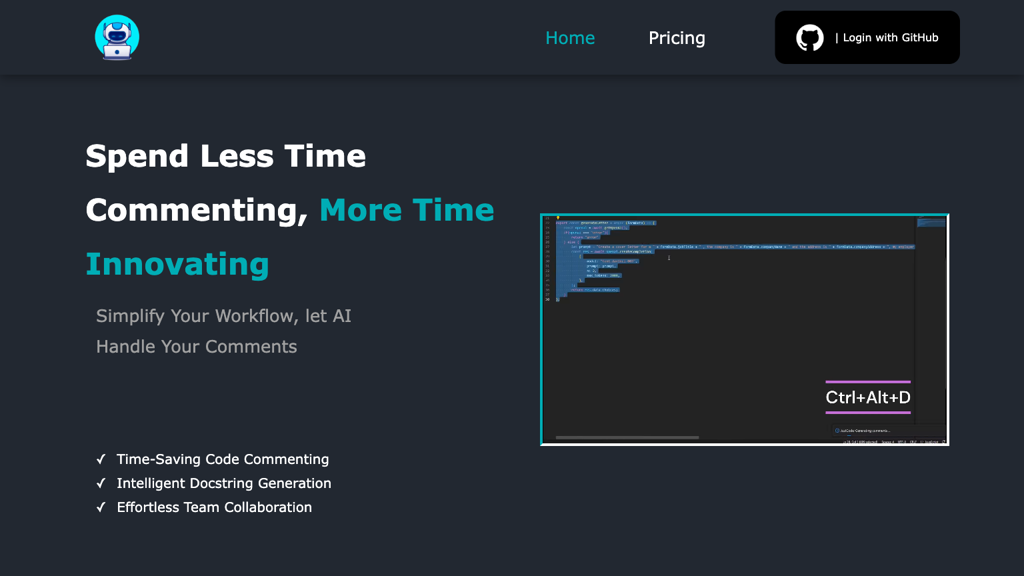Select the Intelligent Docstring Generation feature text

(x=224, y=483)
